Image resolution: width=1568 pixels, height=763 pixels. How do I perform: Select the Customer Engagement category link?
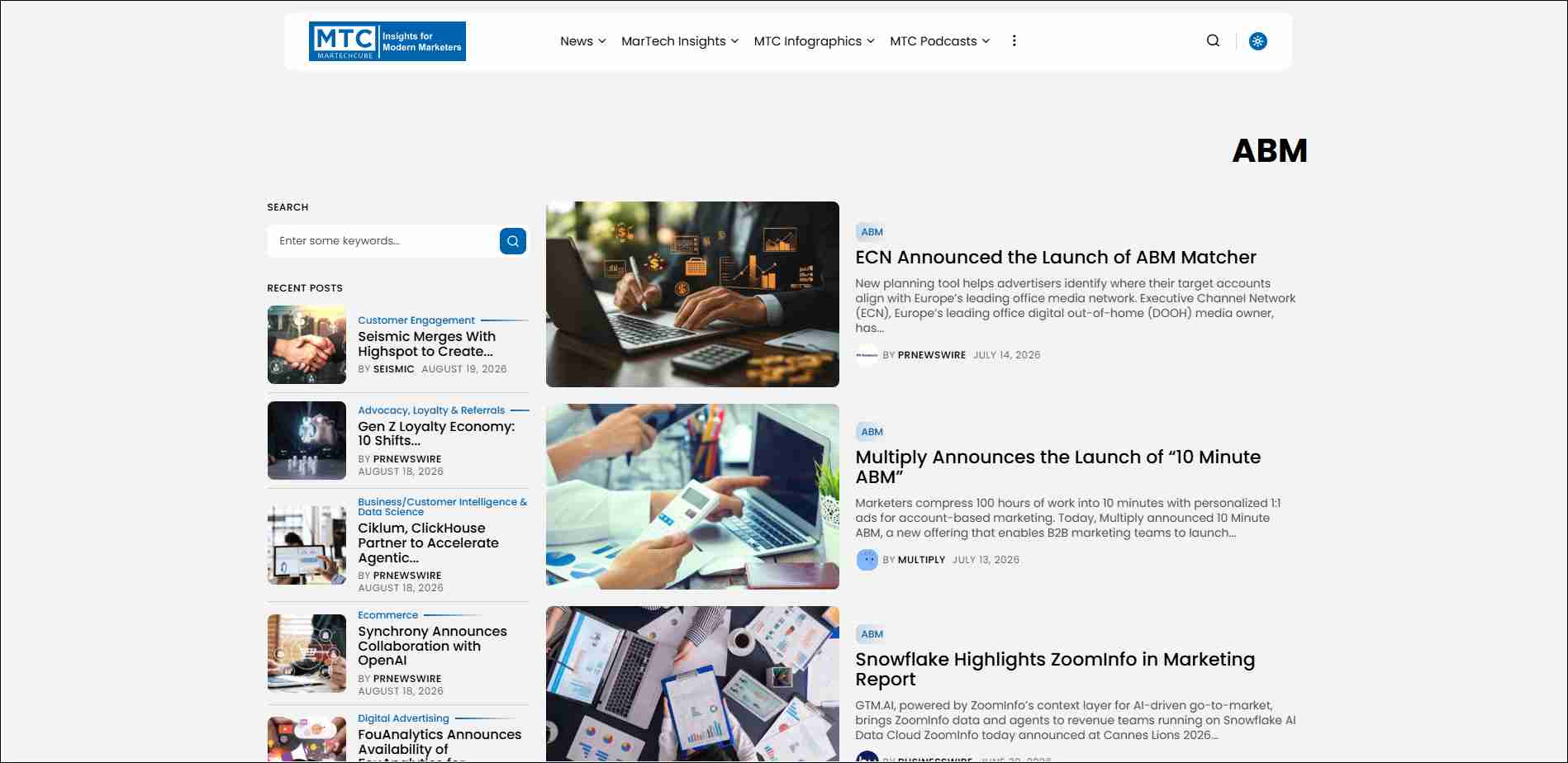pos(416,320)
